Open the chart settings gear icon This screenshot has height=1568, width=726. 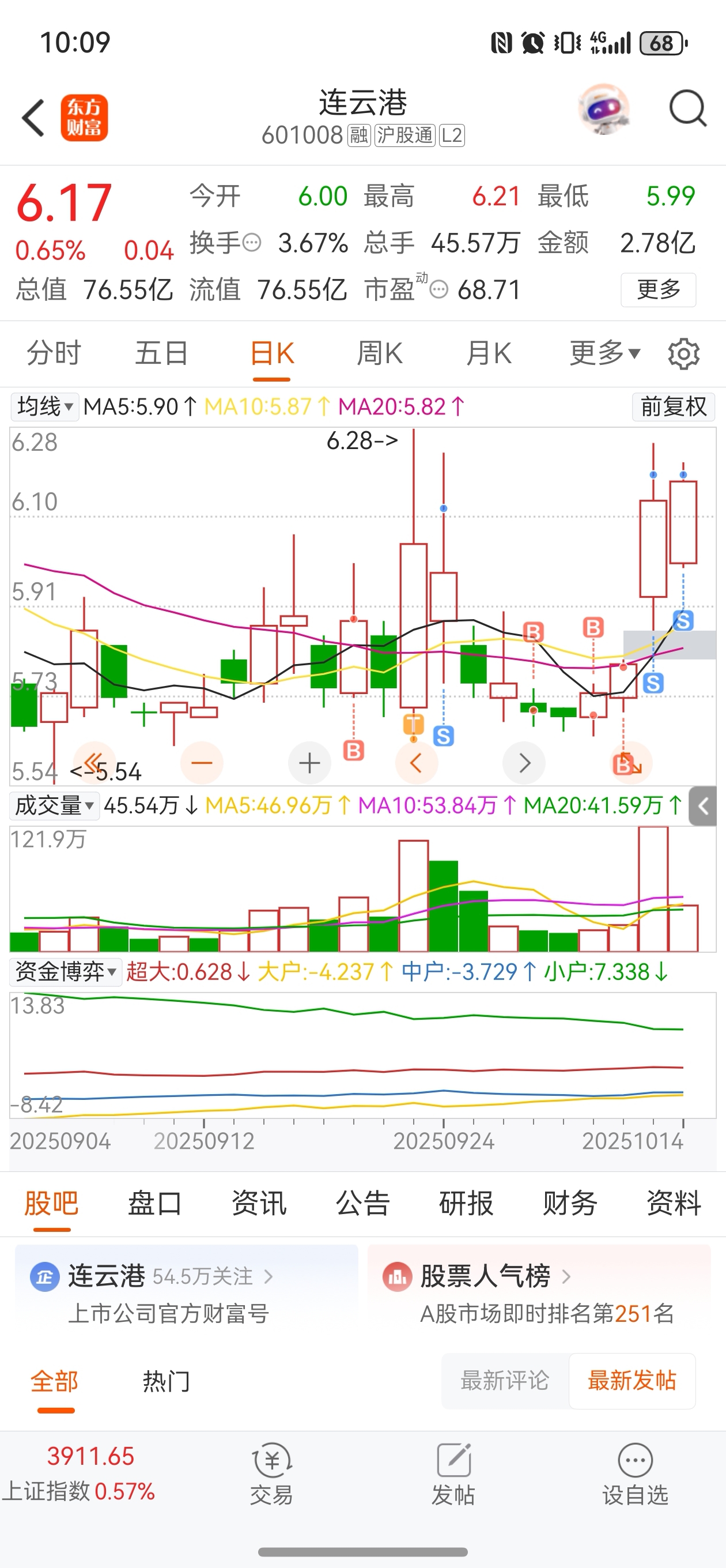[x=683, y=353]
